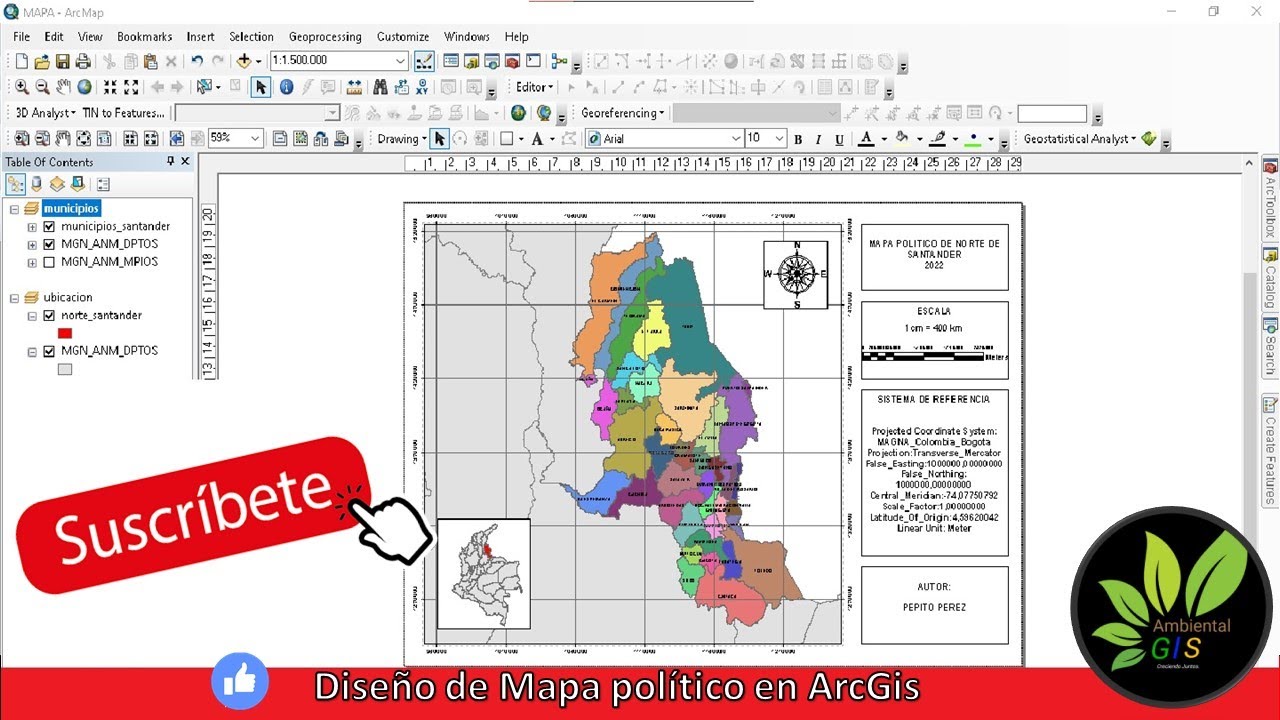Uncheck MGN_ANM_DPTOS under ubicacion
Viewport: 1280px width, 720px height.
pyautogui.click(x=49, y=351)
